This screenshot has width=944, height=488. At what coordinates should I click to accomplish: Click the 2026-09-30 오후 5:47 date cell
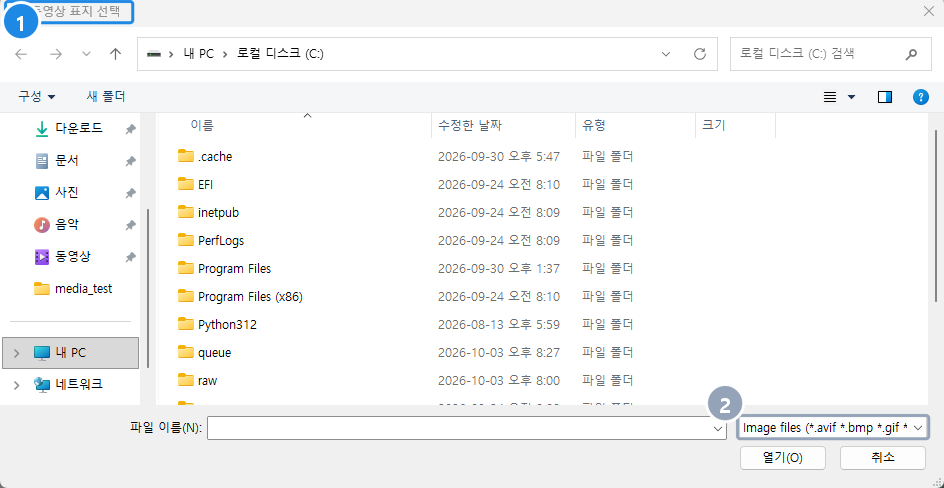pos(499,157)
